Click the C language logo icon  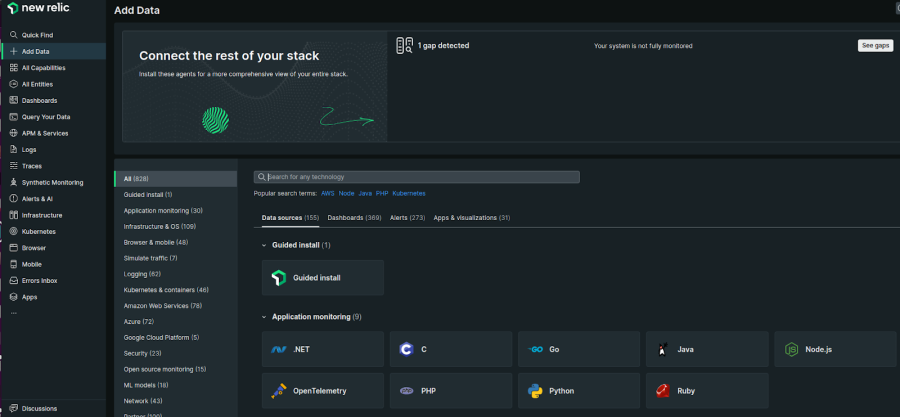[406, 349]
